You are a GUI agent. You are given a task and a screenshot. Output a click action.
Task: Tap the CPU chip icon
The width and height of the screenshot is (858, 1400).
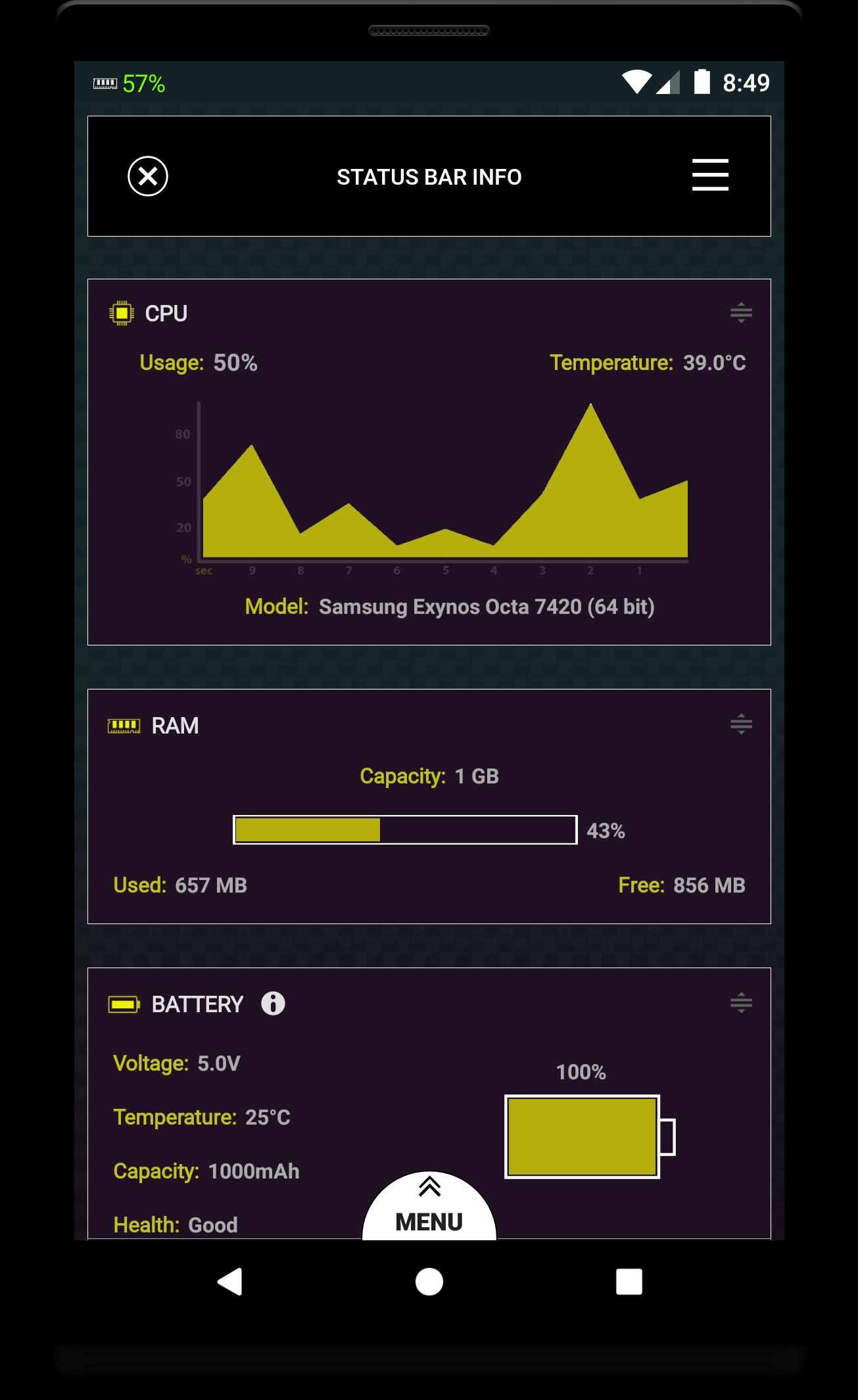pos(122,314)
